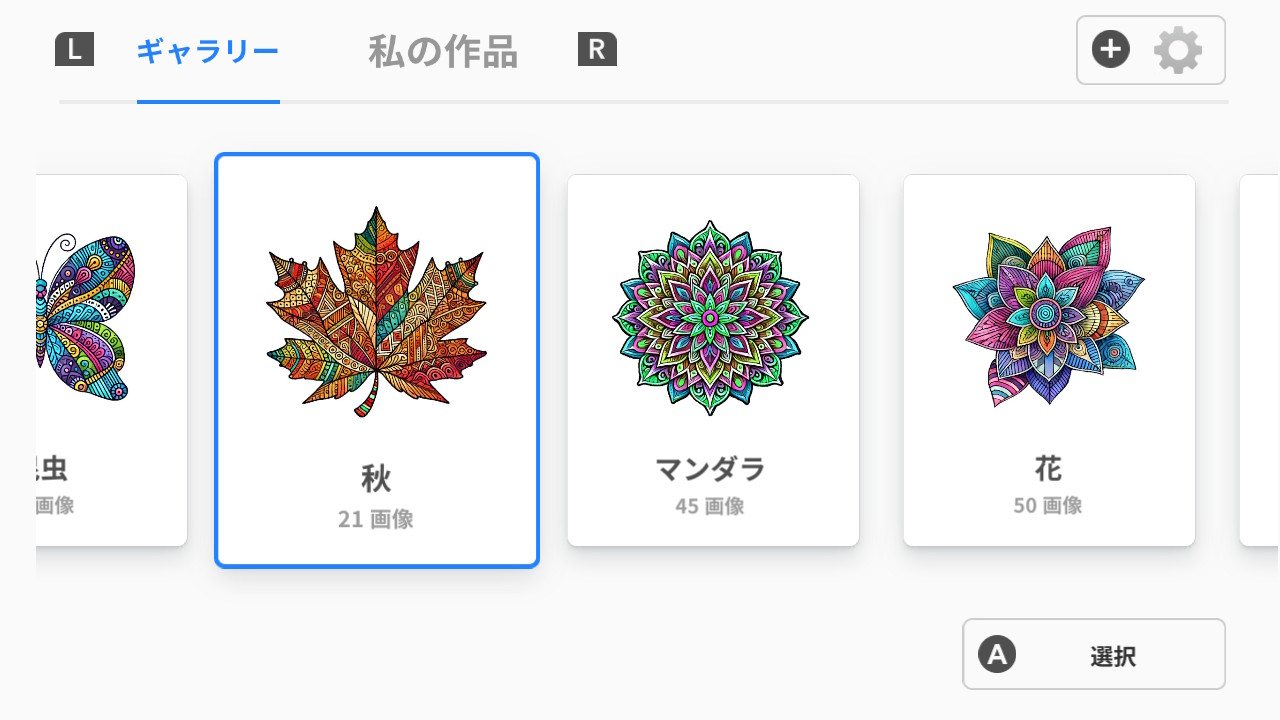Open the 私の作品 tab
The image size is (1280, 720).
tap(440, 52)
